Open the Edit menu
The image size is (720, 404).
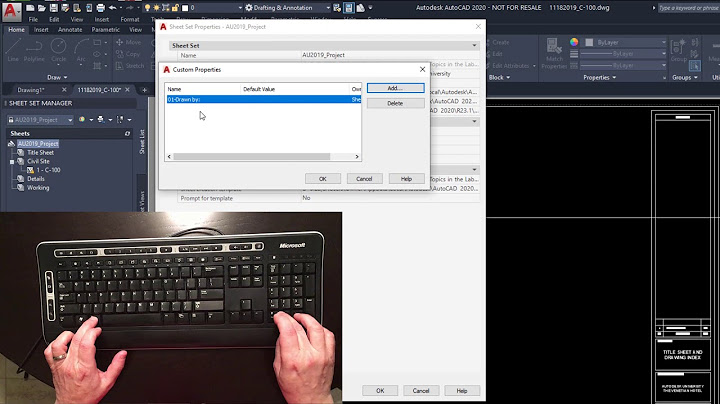click(x=54, y=19)
